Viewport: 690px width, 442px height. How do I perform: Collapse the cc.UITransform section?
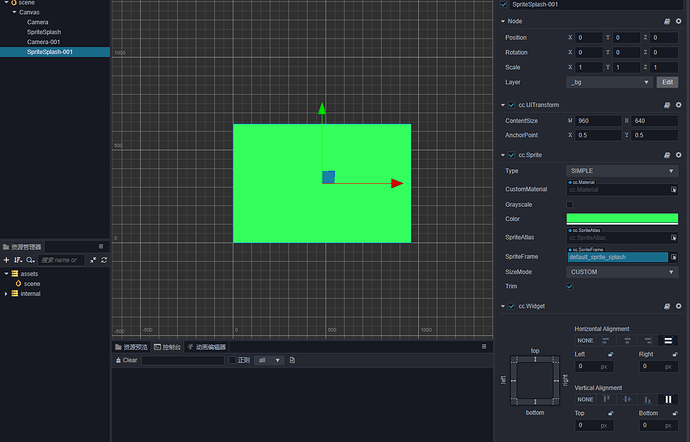(x=503, y=105)
